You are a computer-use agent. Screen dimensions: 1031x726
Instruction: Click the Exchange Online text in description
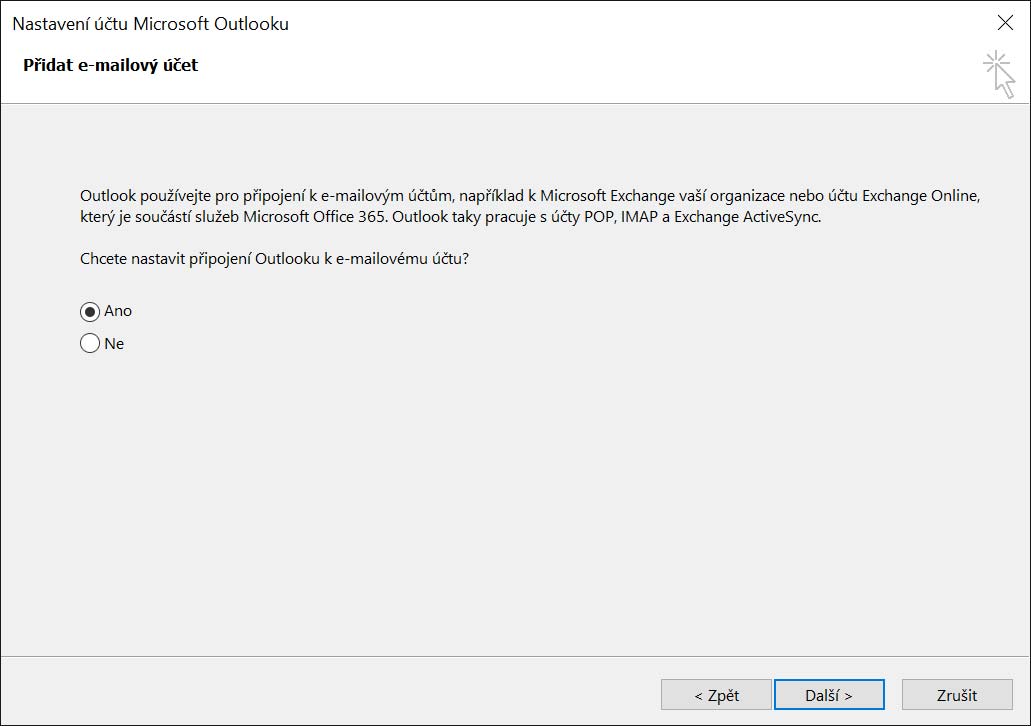[x=928, y=195]
